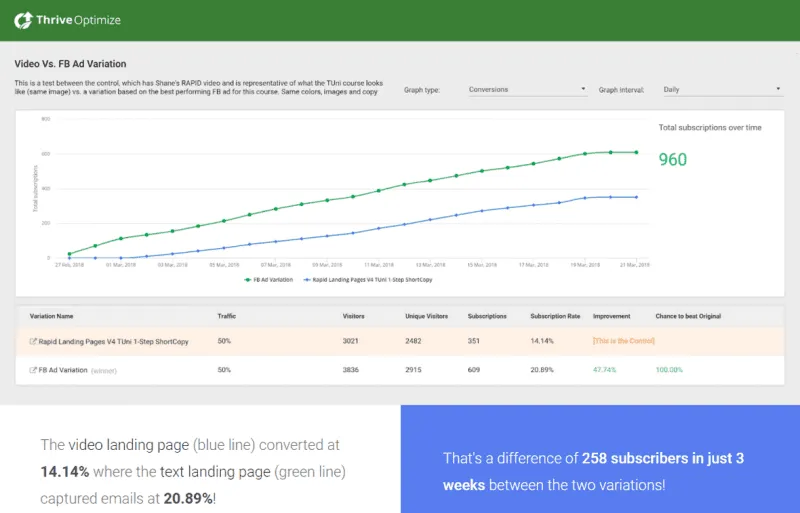Image resolution: width=800 pixels, height=513 pixels.
Task: Select the 351 subscriptions cell
Action: pyautogui.click(x=473, y=340)
